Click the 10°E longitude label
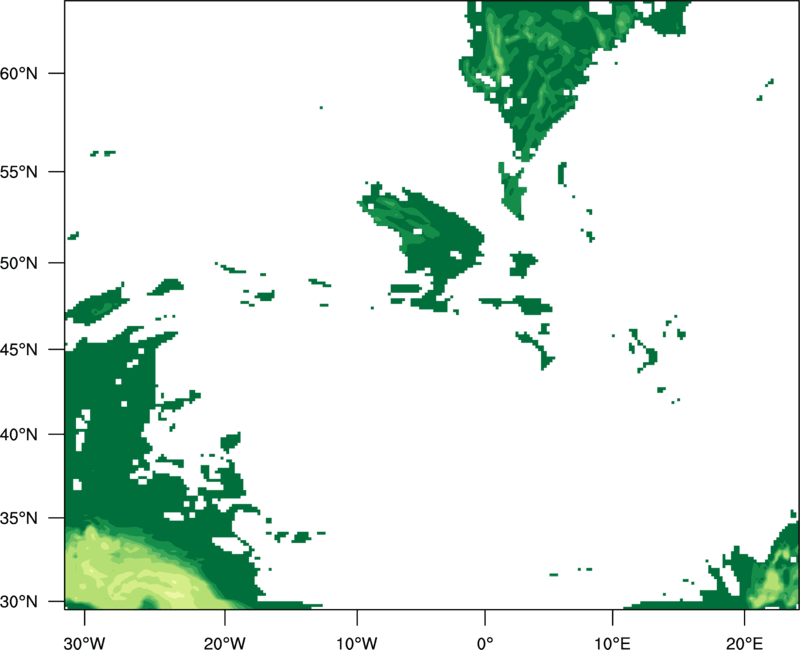Image resolution: width=800 pixels, height=650 pixels. tap(612, 643)
